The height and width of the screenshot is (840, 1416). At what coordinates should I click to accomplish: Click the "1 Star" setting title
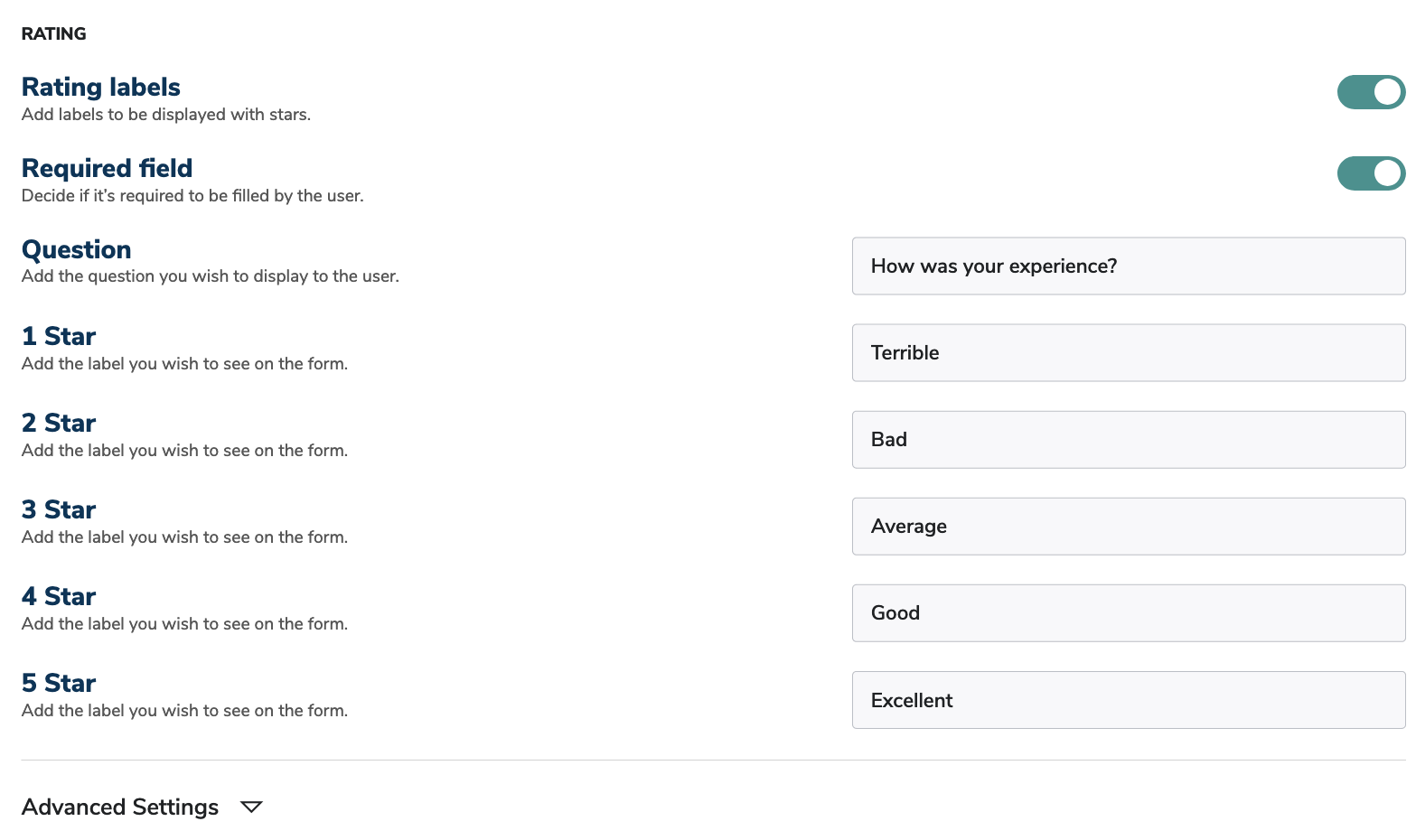[x=59, y=337]
